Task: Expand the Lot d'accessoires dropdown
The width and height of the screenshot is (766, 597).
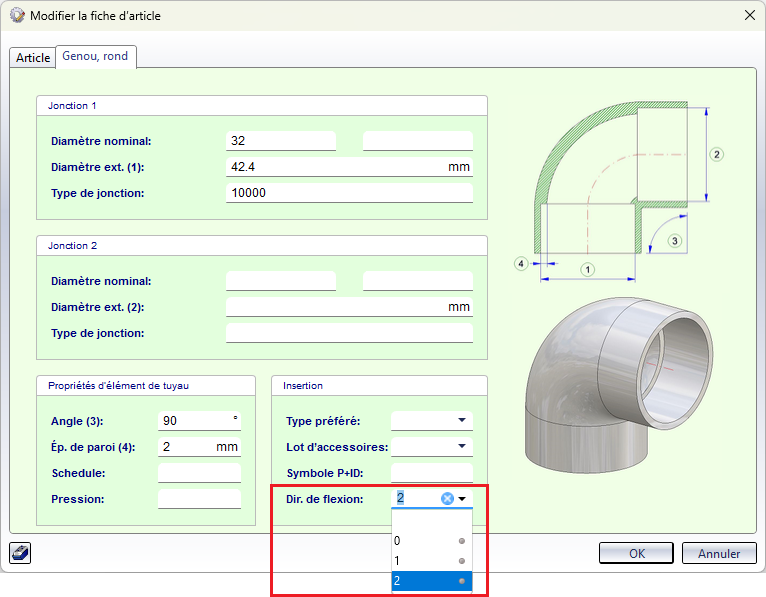Action: [x=462, y=447]
